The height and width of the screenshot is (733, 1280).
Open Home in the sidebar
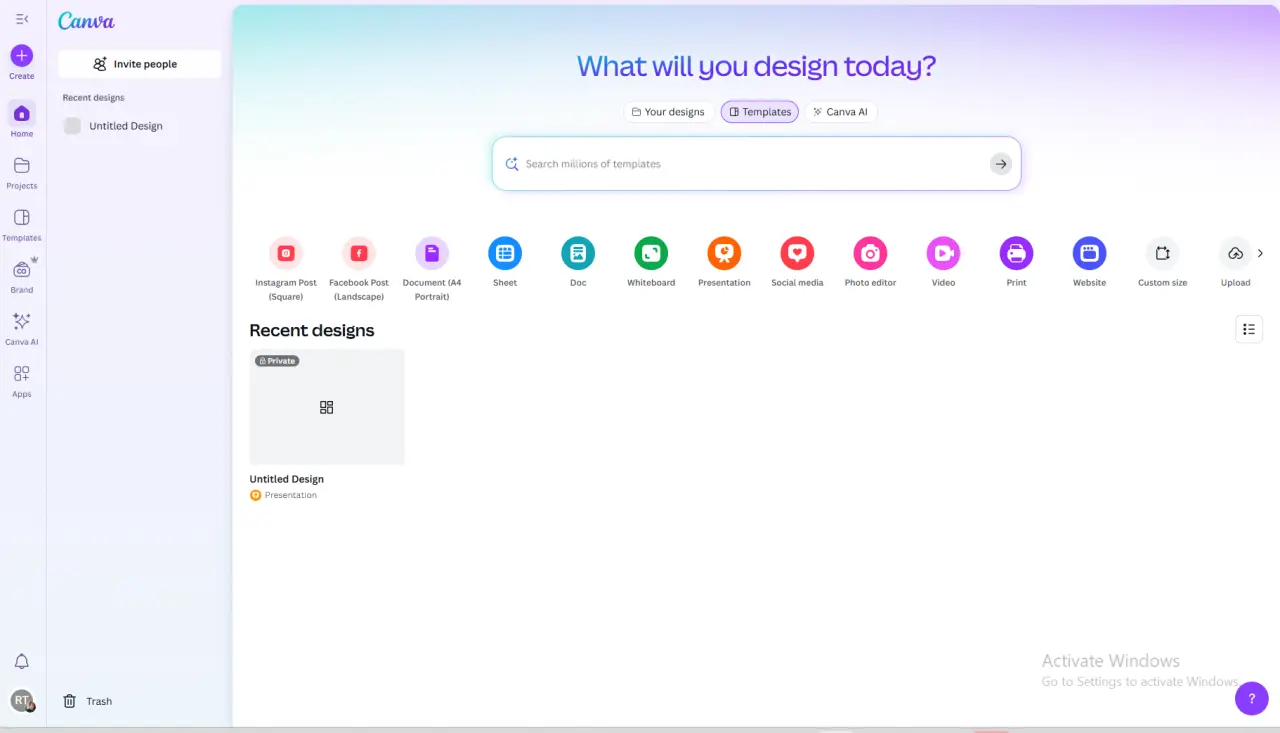click(x=22, y=119)
